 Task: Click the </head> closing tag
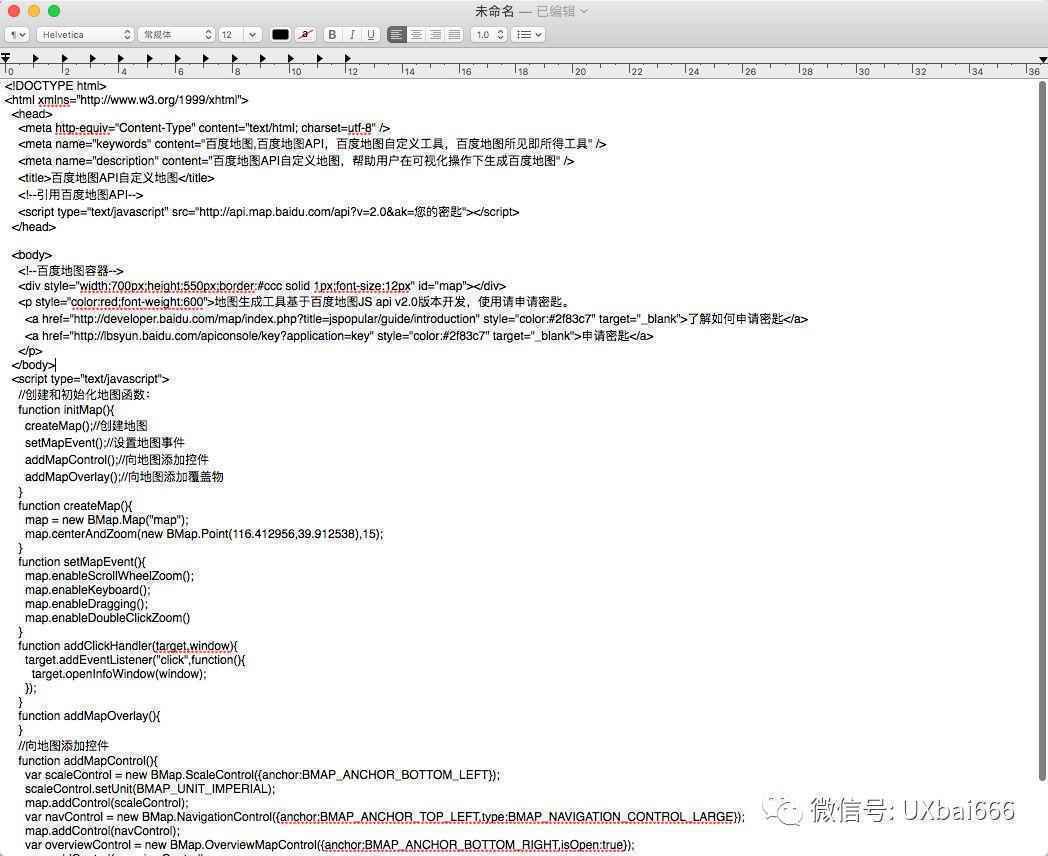pyautogui.click(x=33, y=227)
